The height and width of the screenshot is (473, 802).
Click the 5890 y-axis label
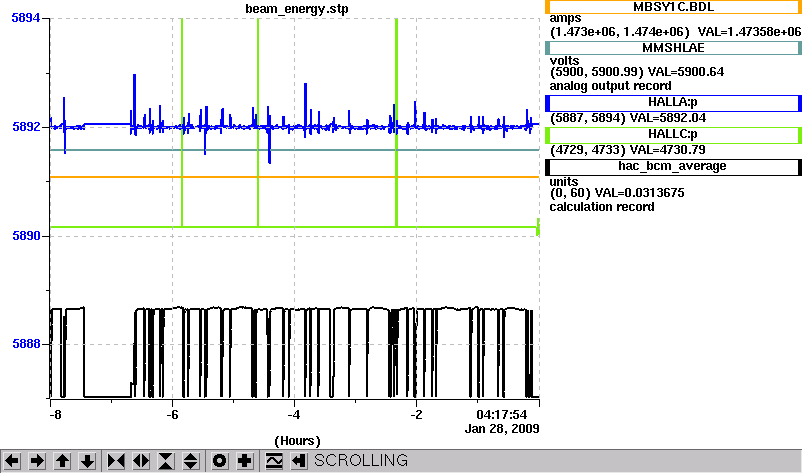point(26,236)
